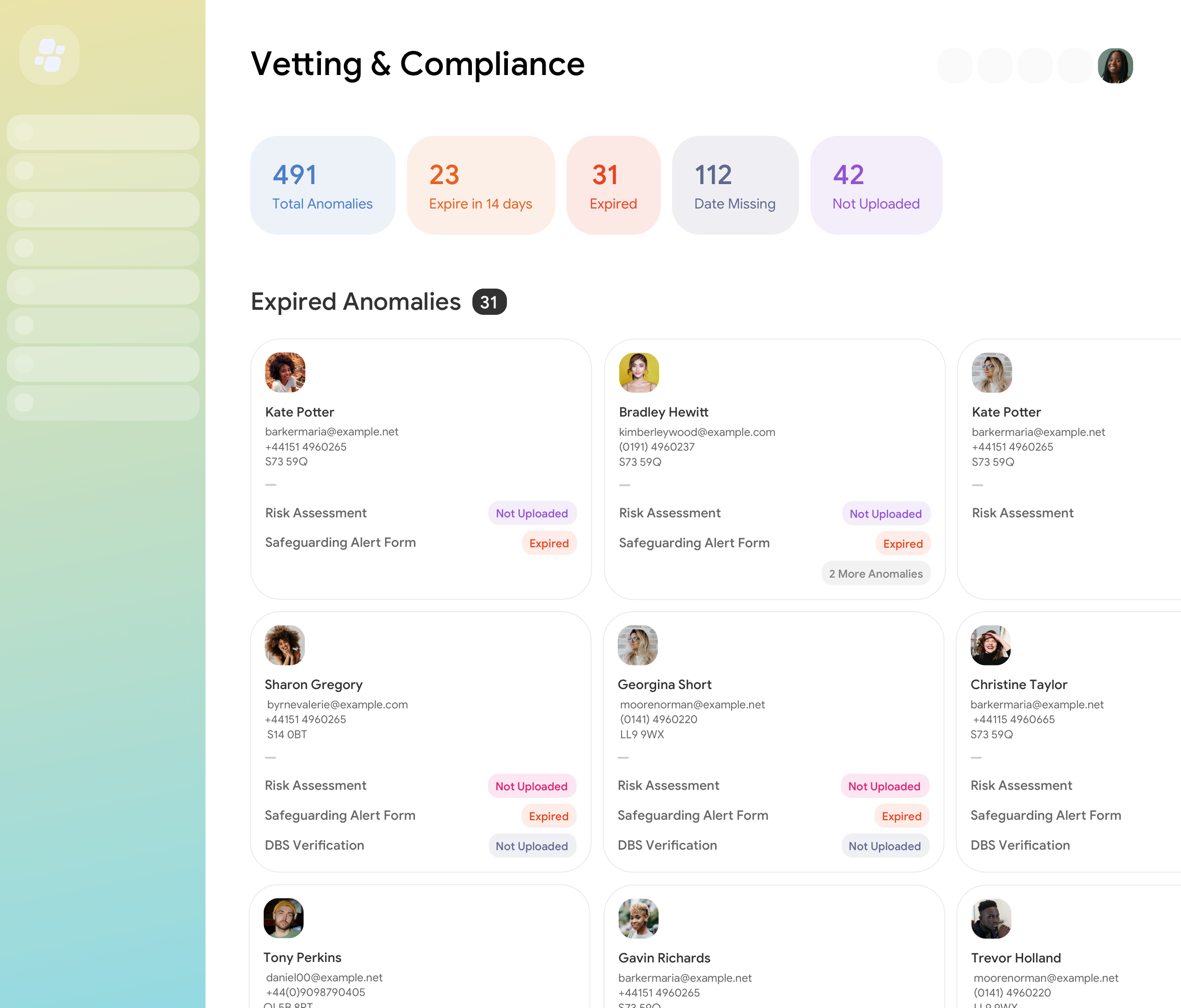
Task: Expand Bradley Hewitt's 2 More Anomalies
Action: [875, 574]
